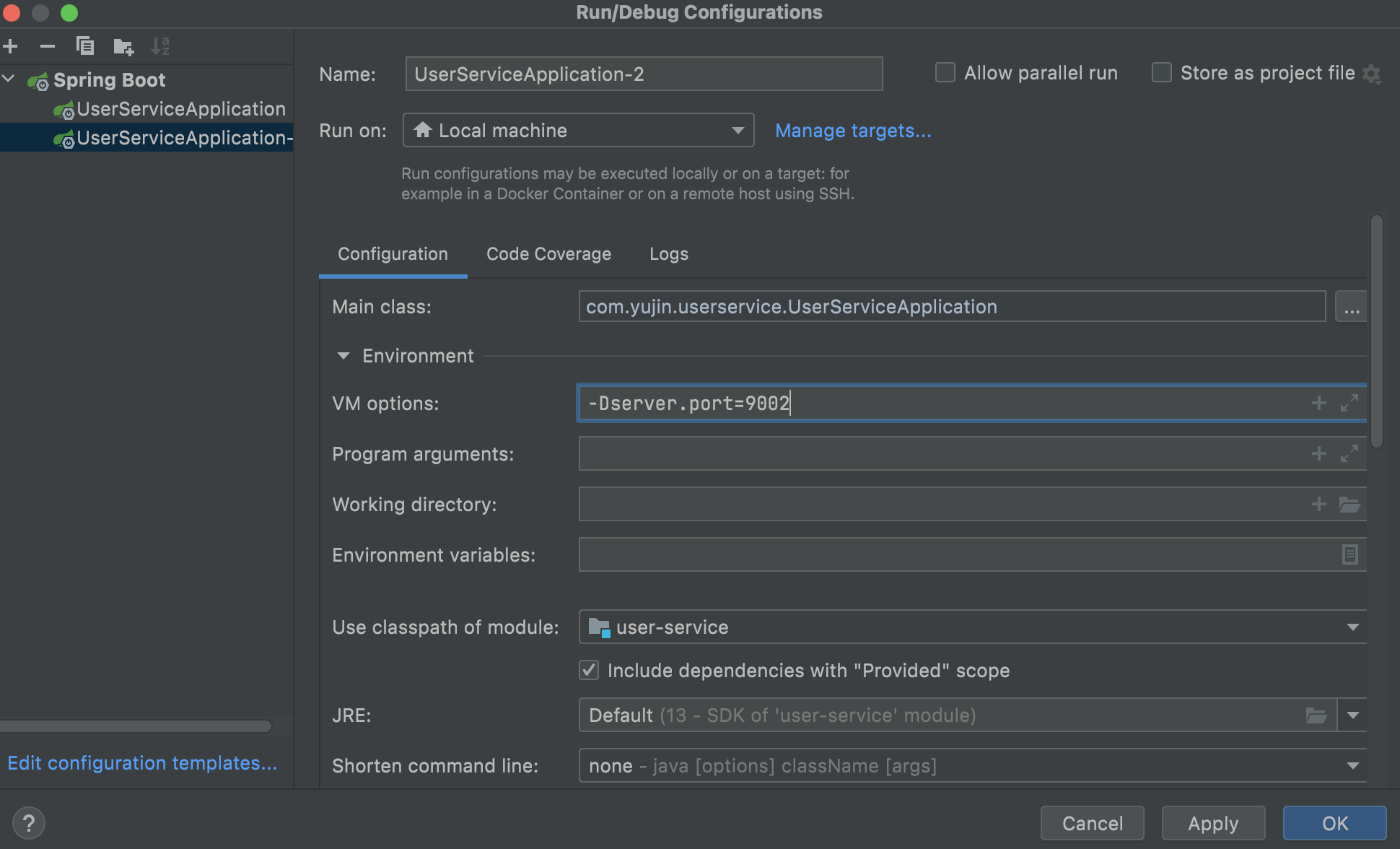This screenshot has height=849, width=1400.
Task: Collapse the Environment section
Action: click(342, 355)
